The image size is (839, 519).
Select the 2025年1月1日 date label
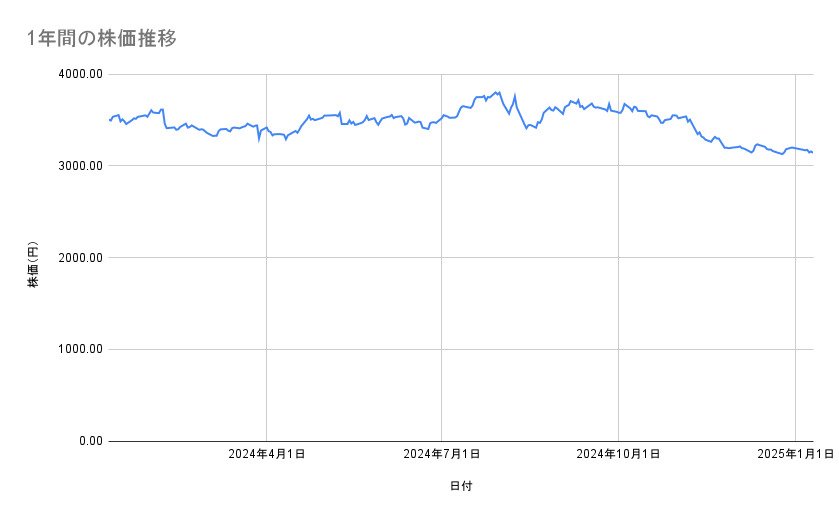tap(795, 455)
